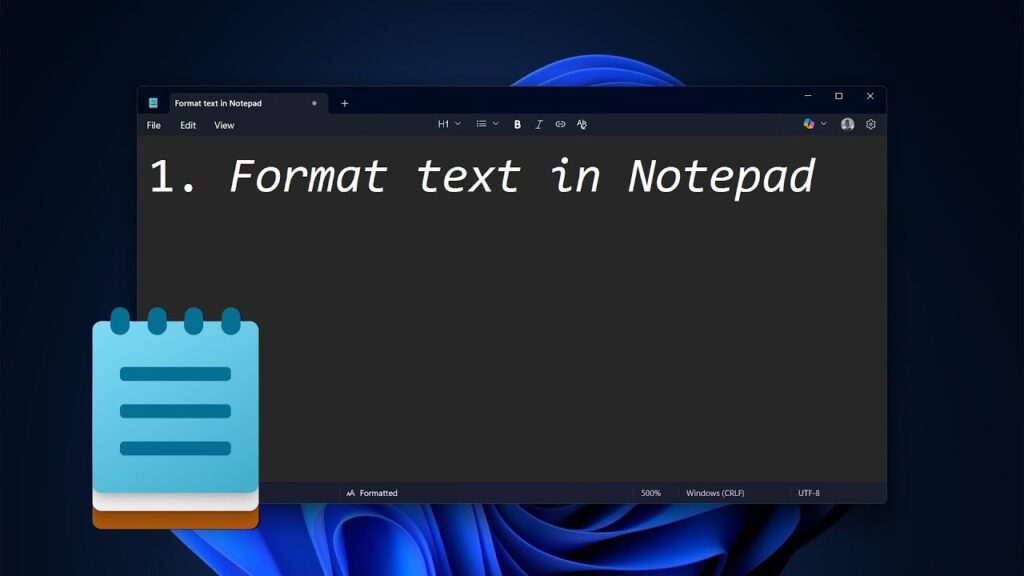Viewport: 1024px width, 576px height.
Task: Expand the bulleted list options dropdown
Action: (x=487, y=124)
